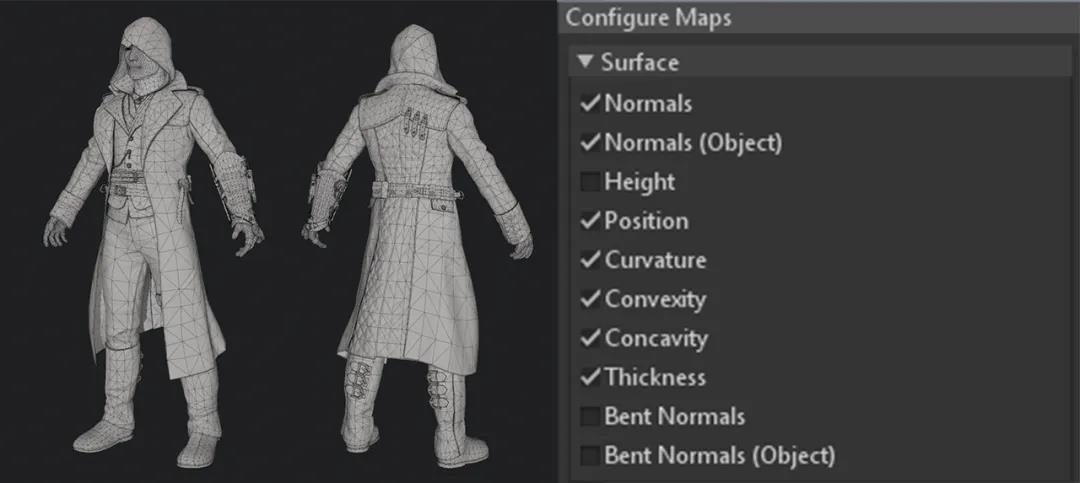Collapse the Surface section triangle
Image resolution: width=1080 pixels, height=483 pixels.
585,62
